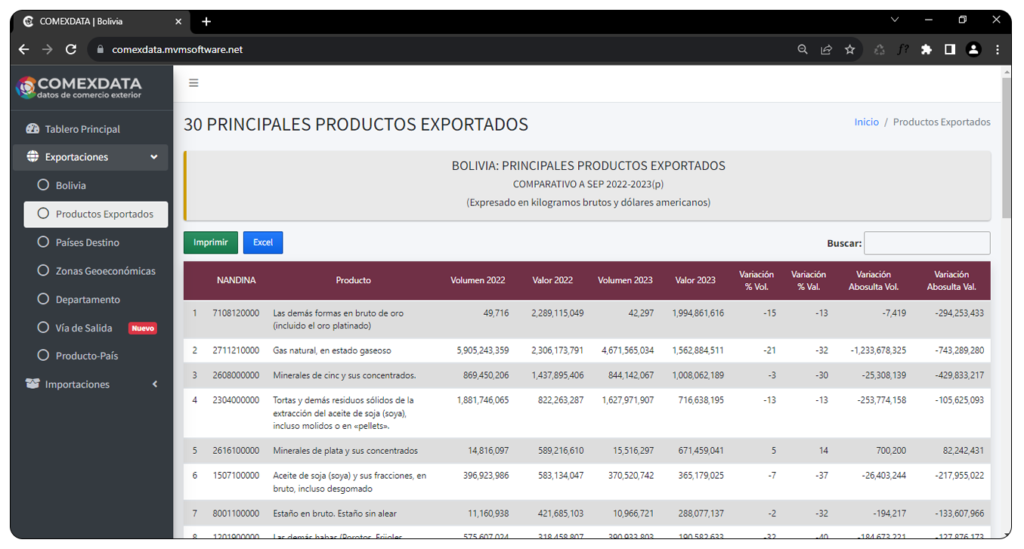Open the browser extensions puzzle icon
Viewport: 1024px width, 549px height.
point(926,49)
